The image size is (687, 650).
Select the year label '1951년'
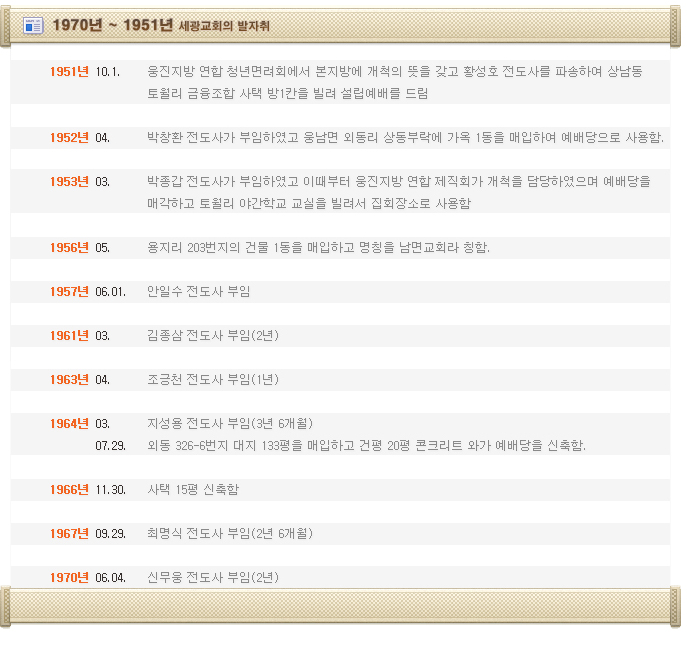(69, 71)
